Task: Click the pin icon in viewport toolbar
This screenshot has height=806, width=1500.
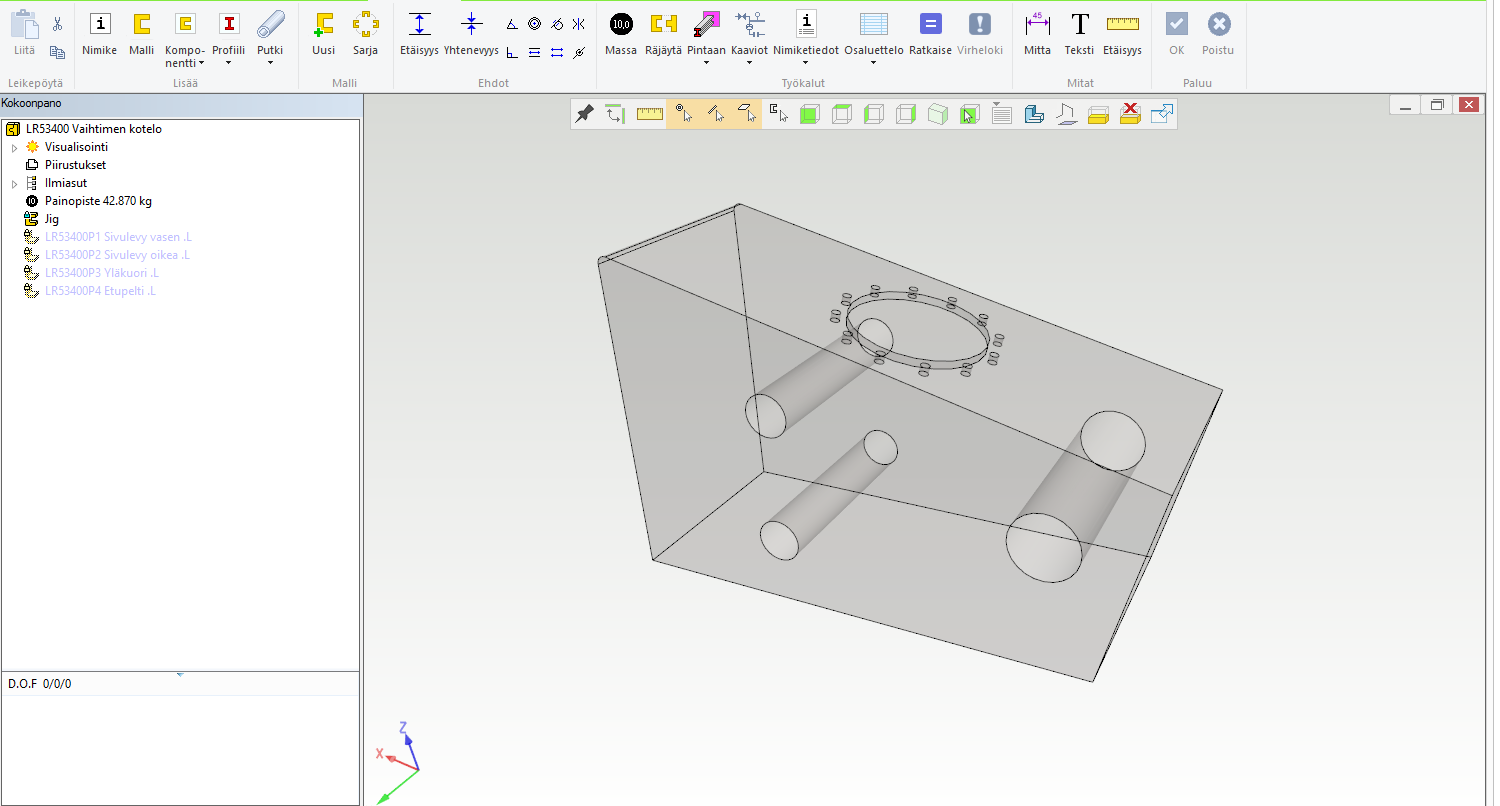Action: click(x=585, y=114)
